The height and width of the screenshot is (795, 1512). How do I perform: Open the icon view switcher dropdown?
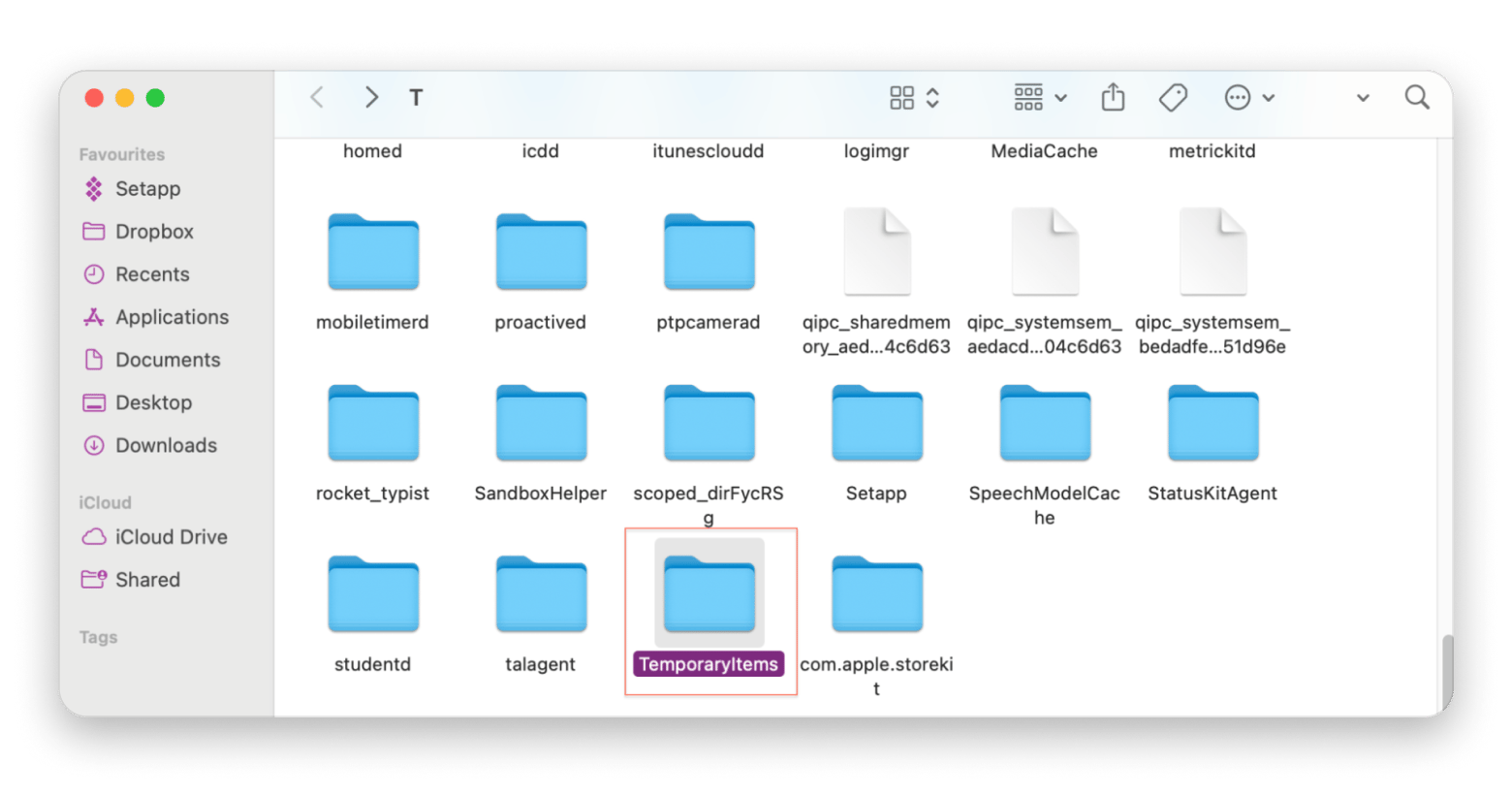coord(914,98)
